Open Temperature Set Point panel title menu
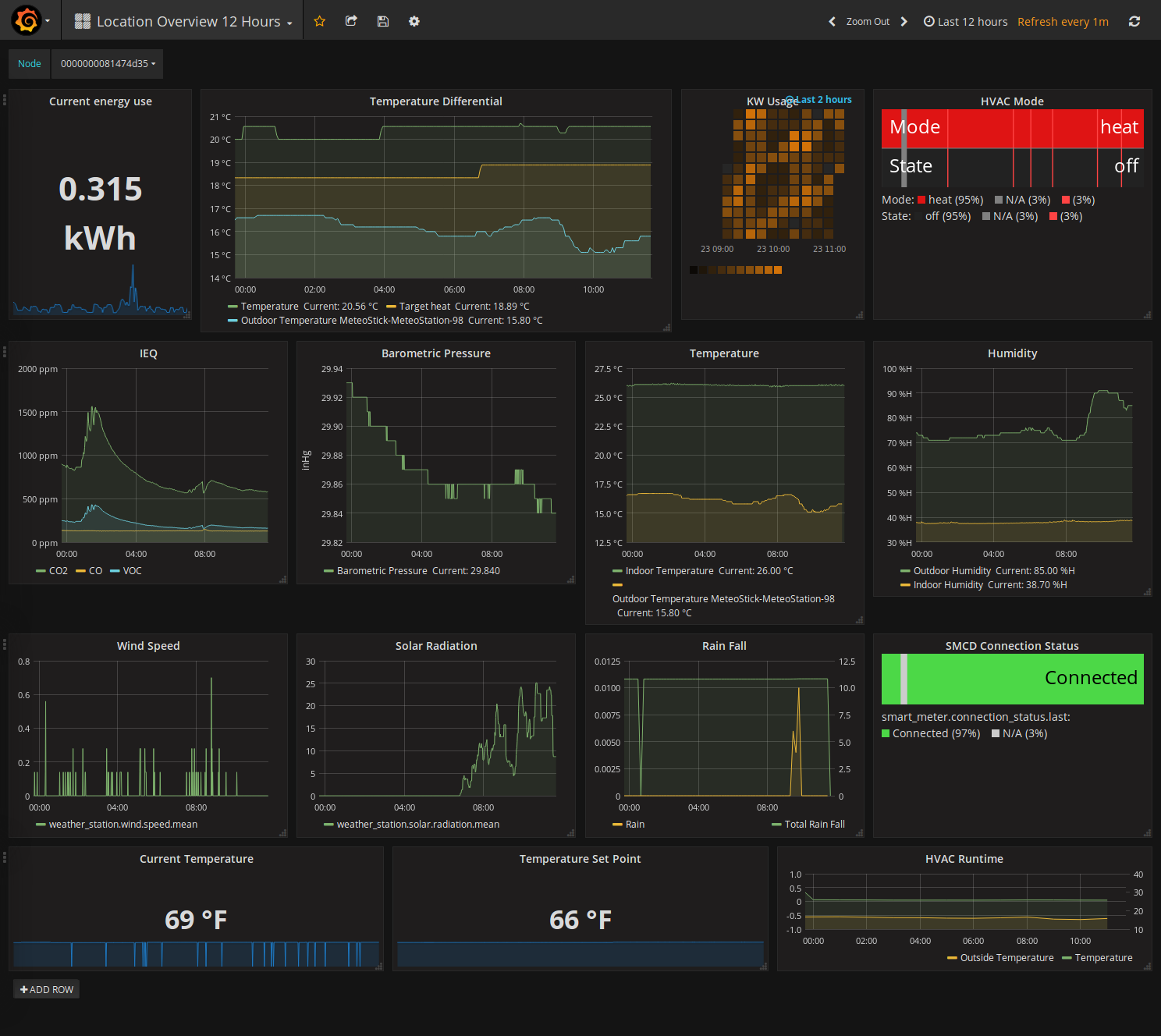Viewport: 1161px width, 1036px height. click(x=580, y=859)
